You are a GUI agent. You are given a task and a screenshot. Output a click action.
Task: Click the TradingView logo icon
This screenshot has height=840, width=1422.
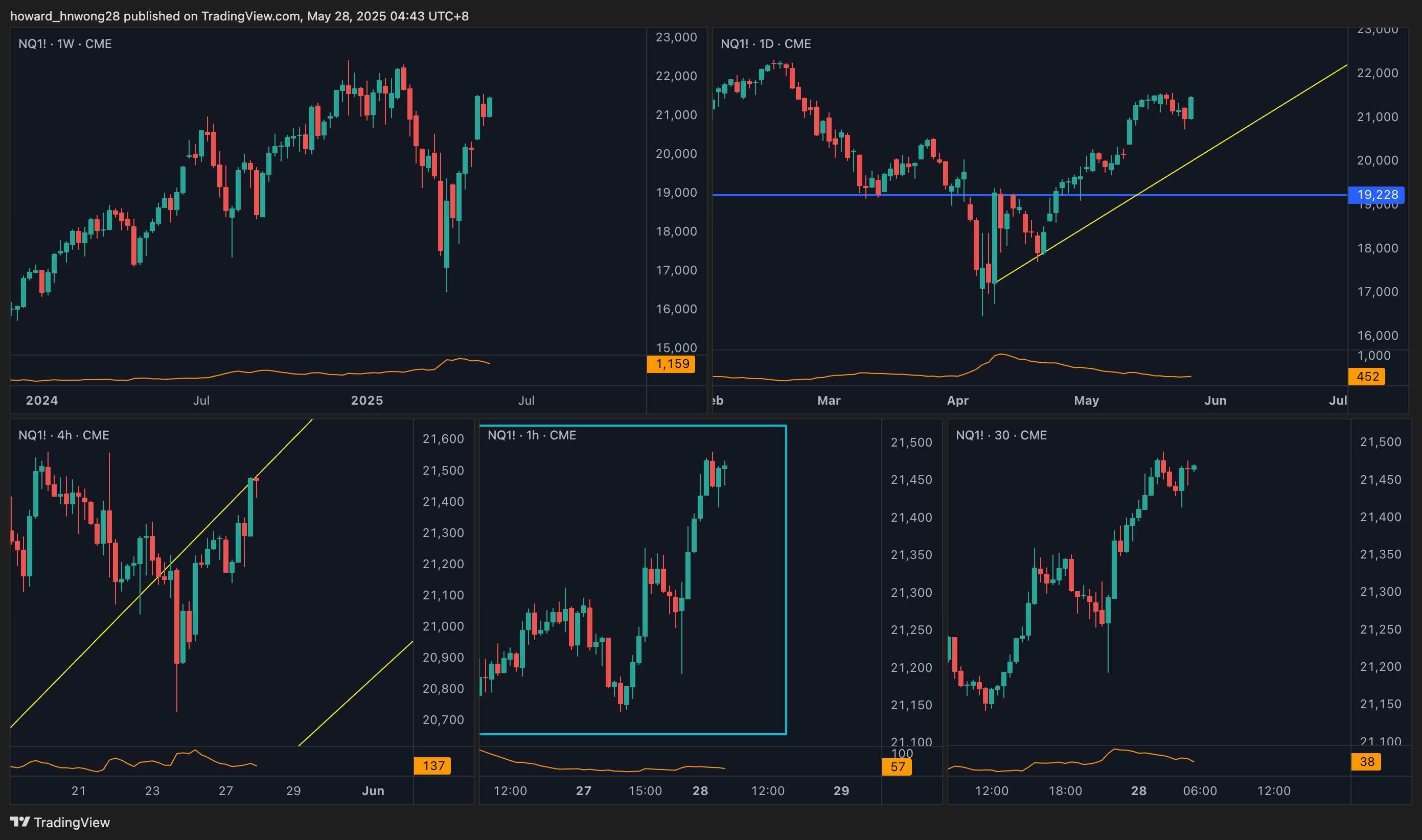20,821
